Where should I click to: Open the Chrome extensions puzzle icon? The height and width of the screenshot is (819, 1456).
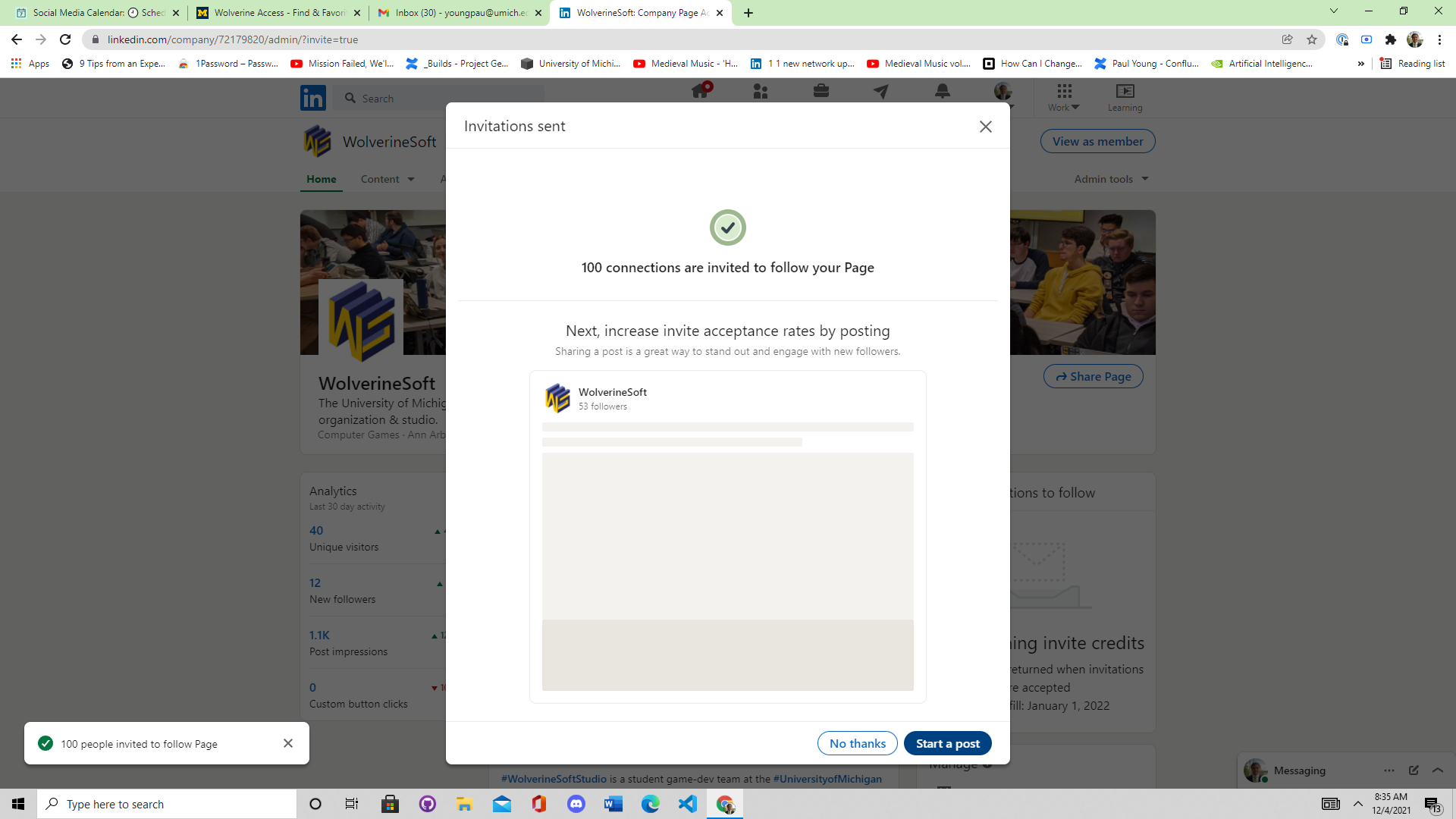point(1390,39)
